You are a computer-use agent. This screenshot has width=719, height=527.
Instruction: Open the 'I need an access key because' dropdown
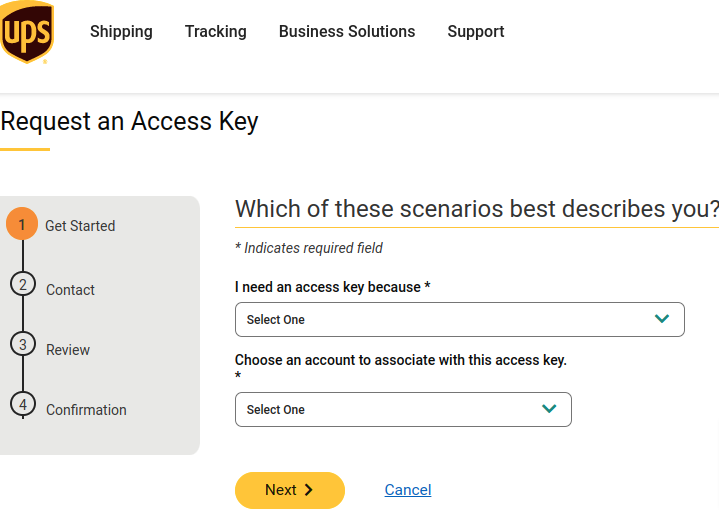click(459, 319)
